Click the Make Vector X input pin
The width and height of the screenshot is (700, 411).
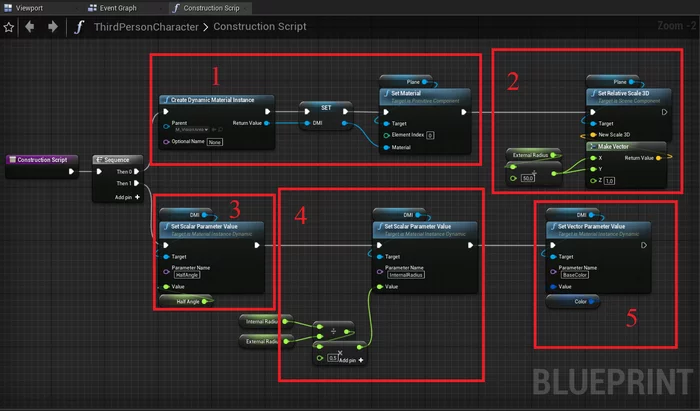(x=593, y=158)
